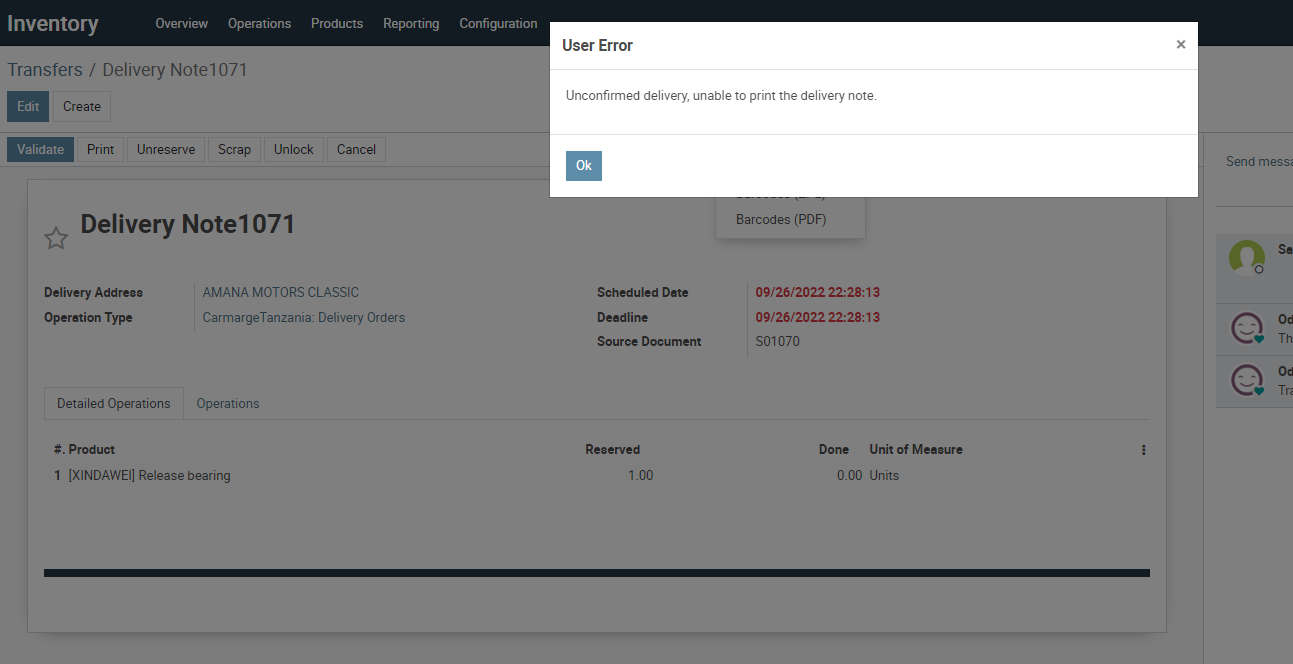Click the OdooBot avatar in the message thread
This screenshot has height=664, width=1293.
point(1246,329)
